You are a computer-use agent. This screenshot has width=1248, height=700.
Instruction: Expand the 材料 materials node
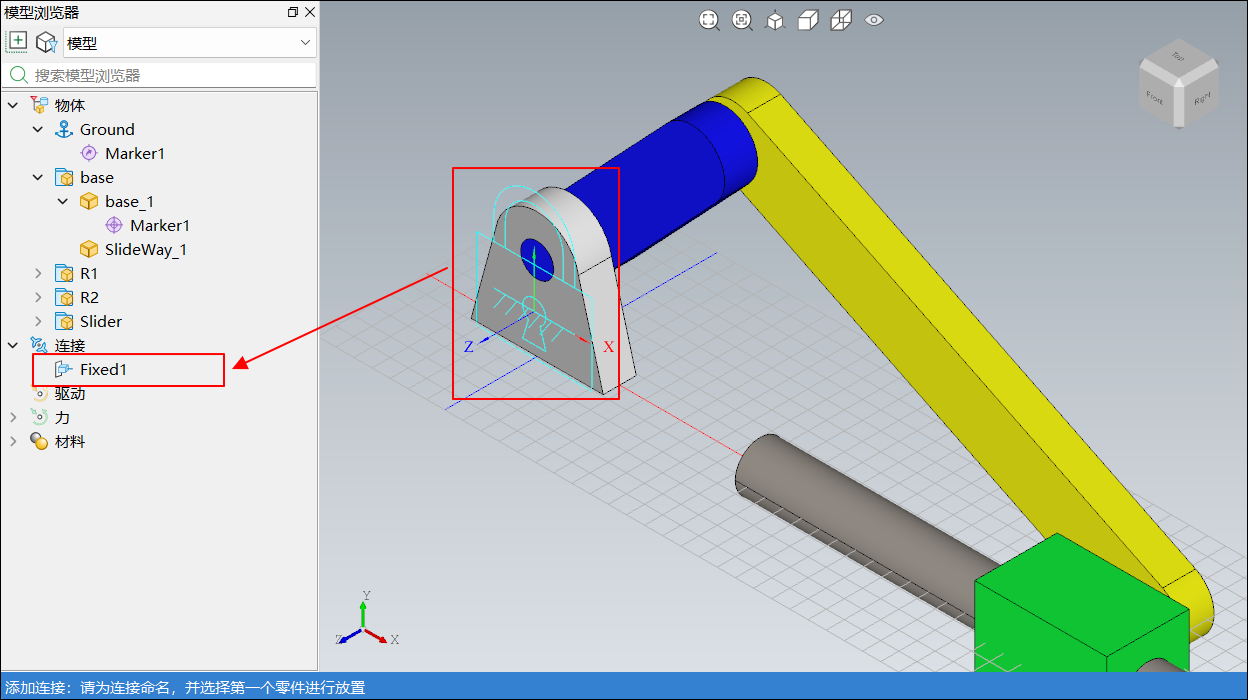13,441
